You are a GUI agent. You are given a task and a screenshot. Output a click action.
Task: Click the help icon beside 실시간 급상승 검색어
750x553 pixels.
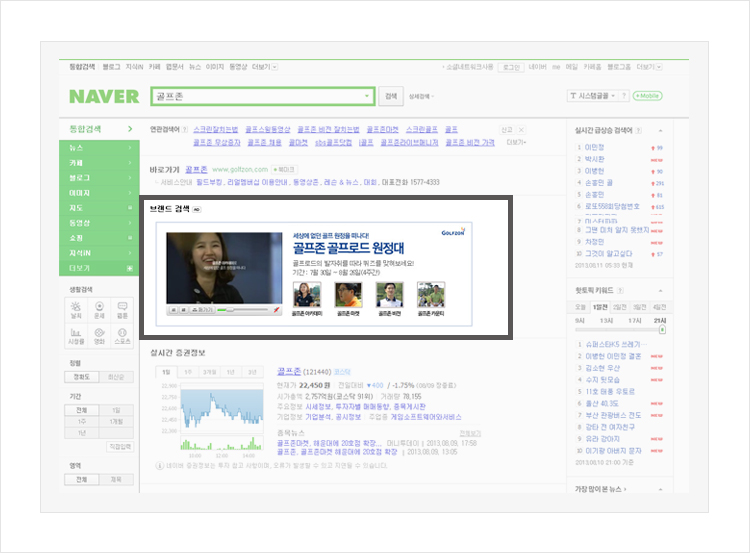pyautogui.click(x=638, y=130)
